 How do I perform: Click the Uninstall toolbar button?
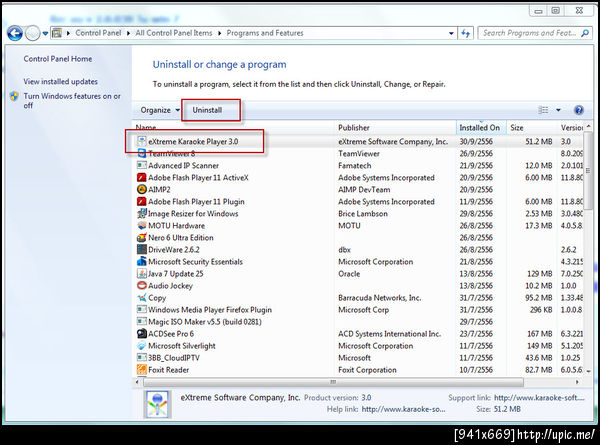click(207, 110)
